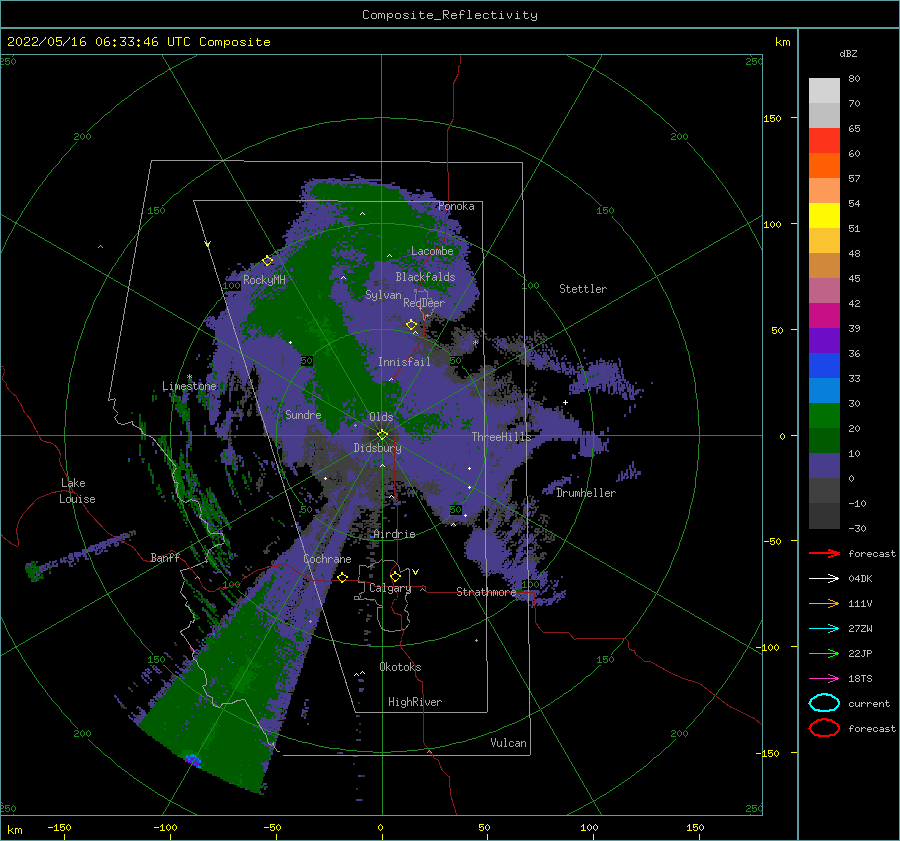The width and height of the screenshot is (900, 841).
Task: Click the Limestone label
Action: 189,386
